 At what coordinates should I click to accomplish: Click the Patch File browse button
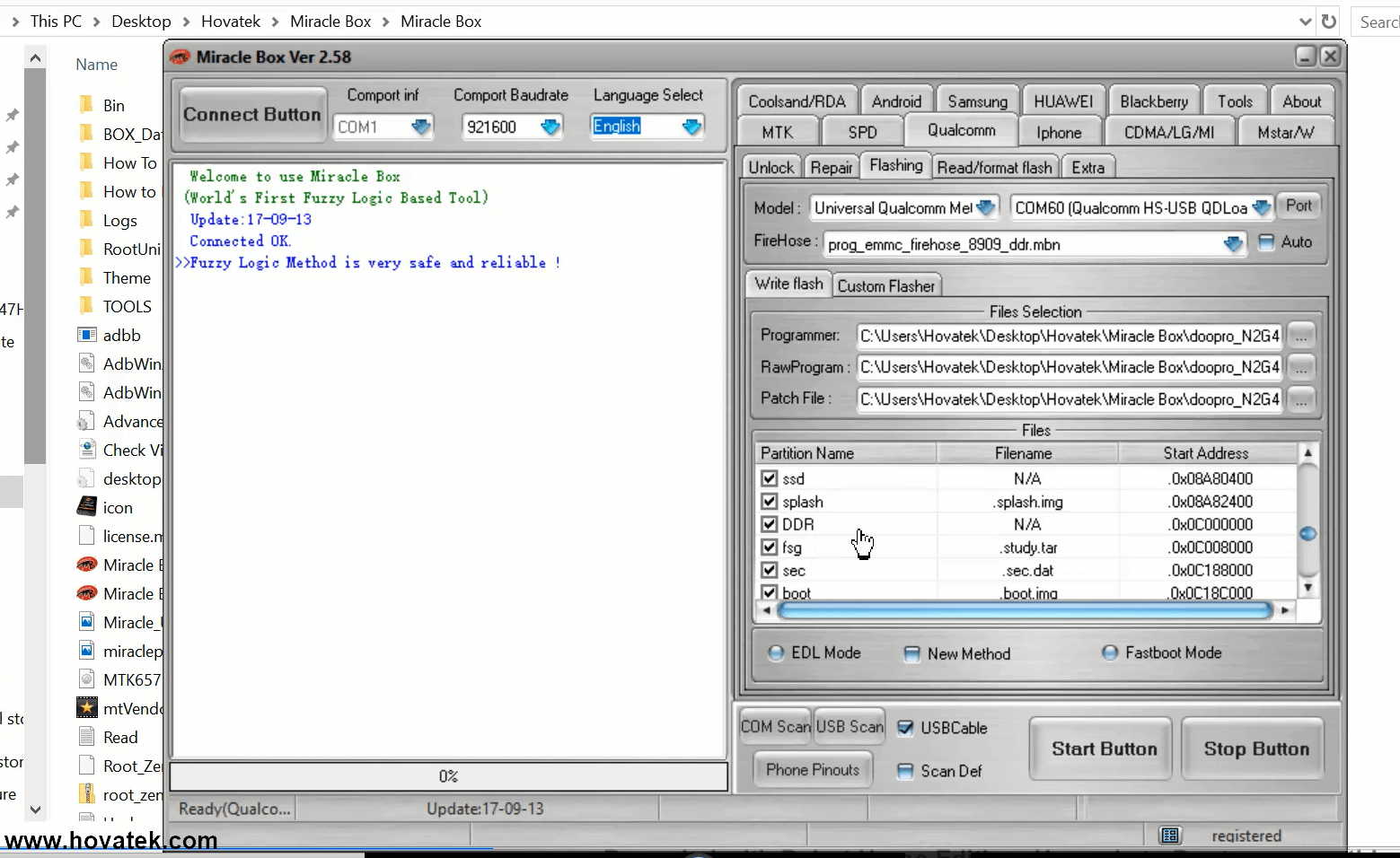(1300, 399)
